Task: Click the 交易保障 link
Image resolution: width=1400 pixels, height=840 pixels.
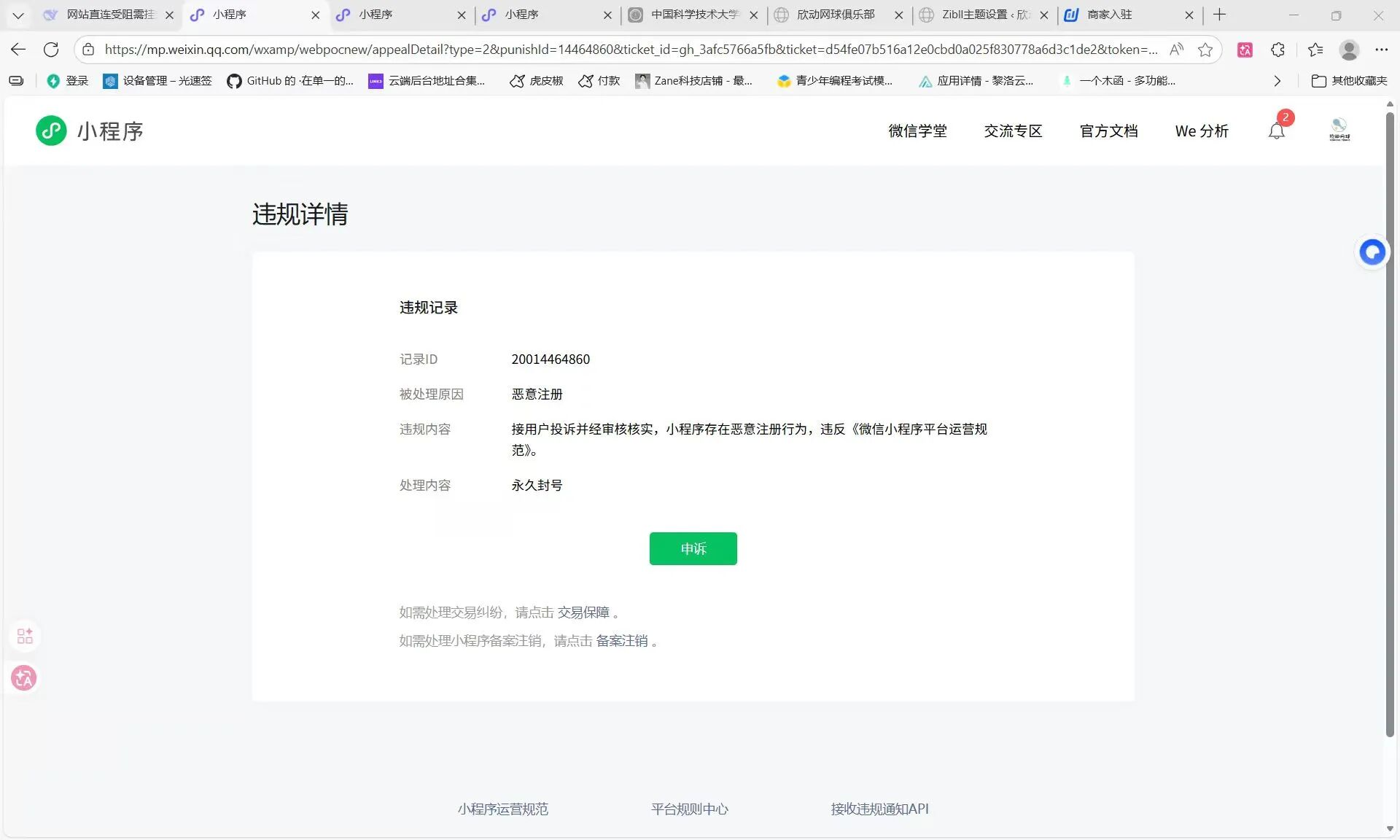Action: click(x=583, y=612)
